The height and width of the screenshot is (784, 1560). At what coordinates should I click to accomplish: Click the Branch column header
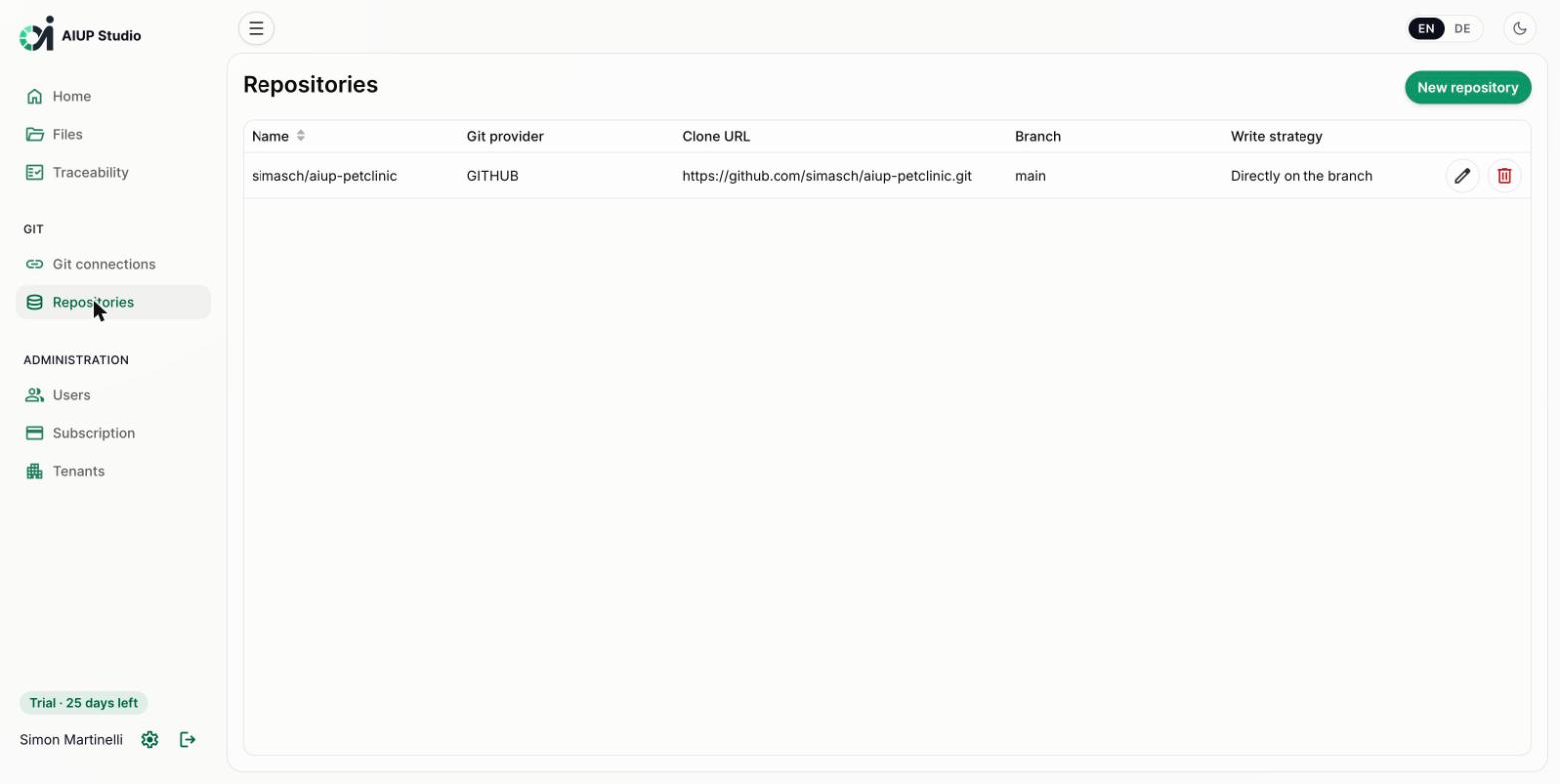pyautogui.click(x=1038, y=136)
